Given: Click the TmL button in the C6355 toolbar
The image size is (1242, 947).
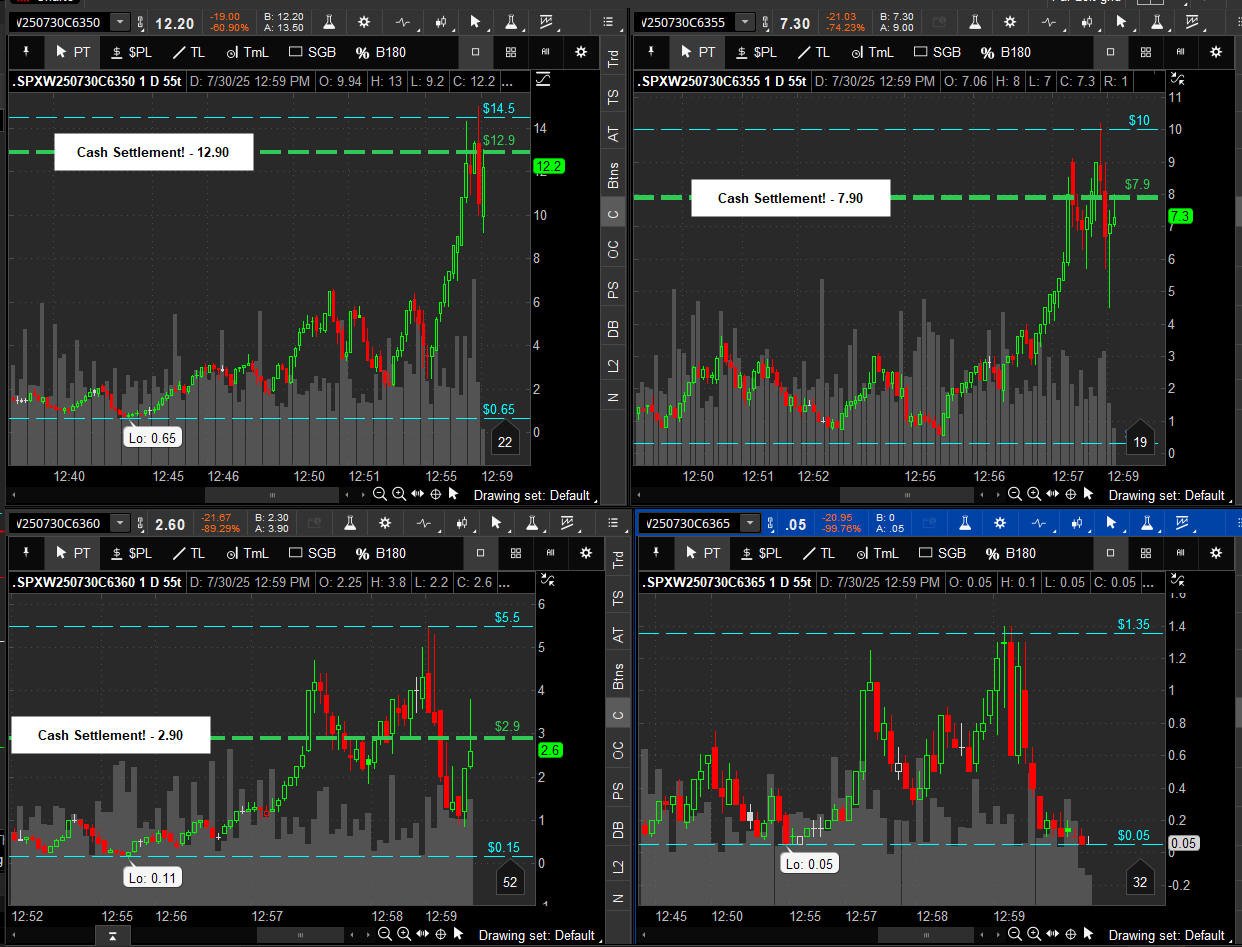Looking at the screenshot, I should [871, 52].
